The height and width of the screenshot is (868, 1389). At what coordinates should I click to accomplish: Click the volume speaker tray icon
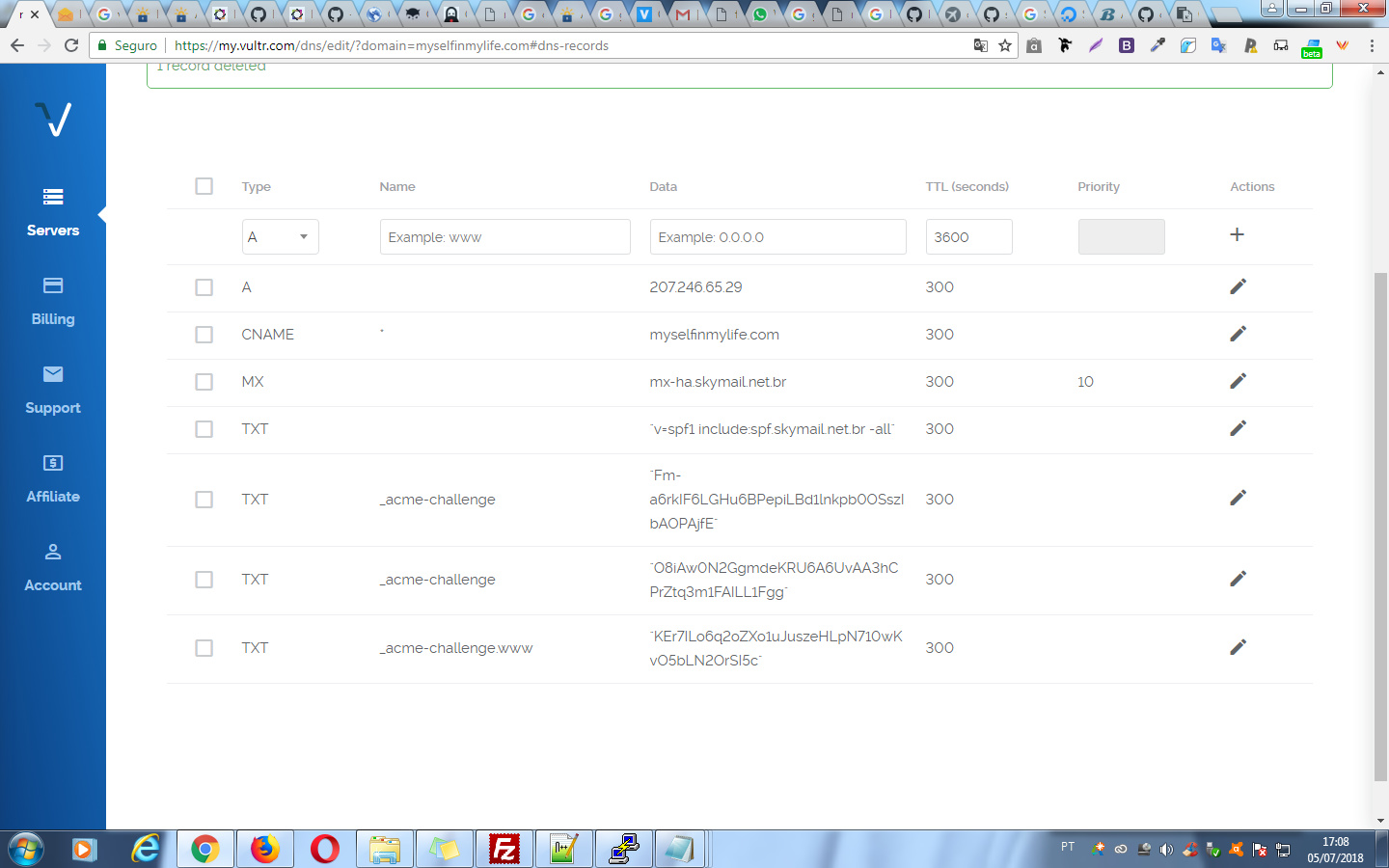(1167, 850)
